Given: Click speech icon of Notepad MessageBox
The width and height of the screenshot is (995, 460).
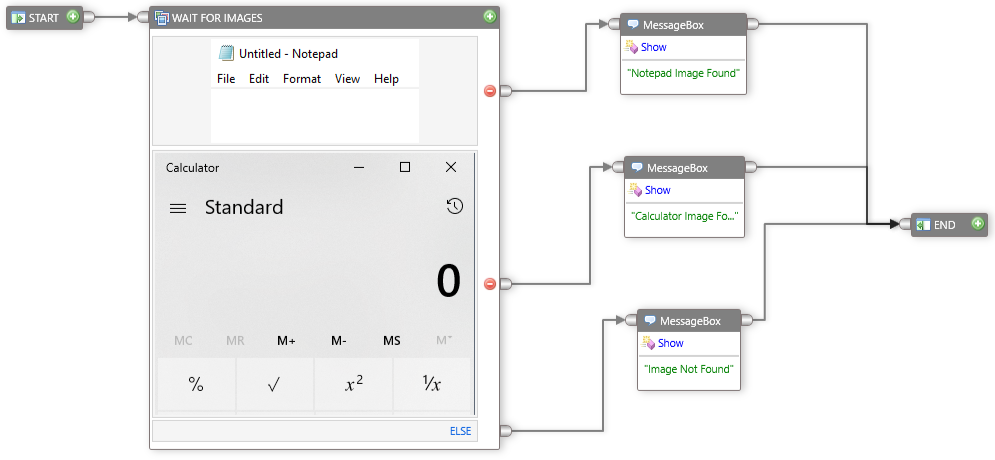Looking at the screenshot, I should pyautogui.click(x=633, y=25).
